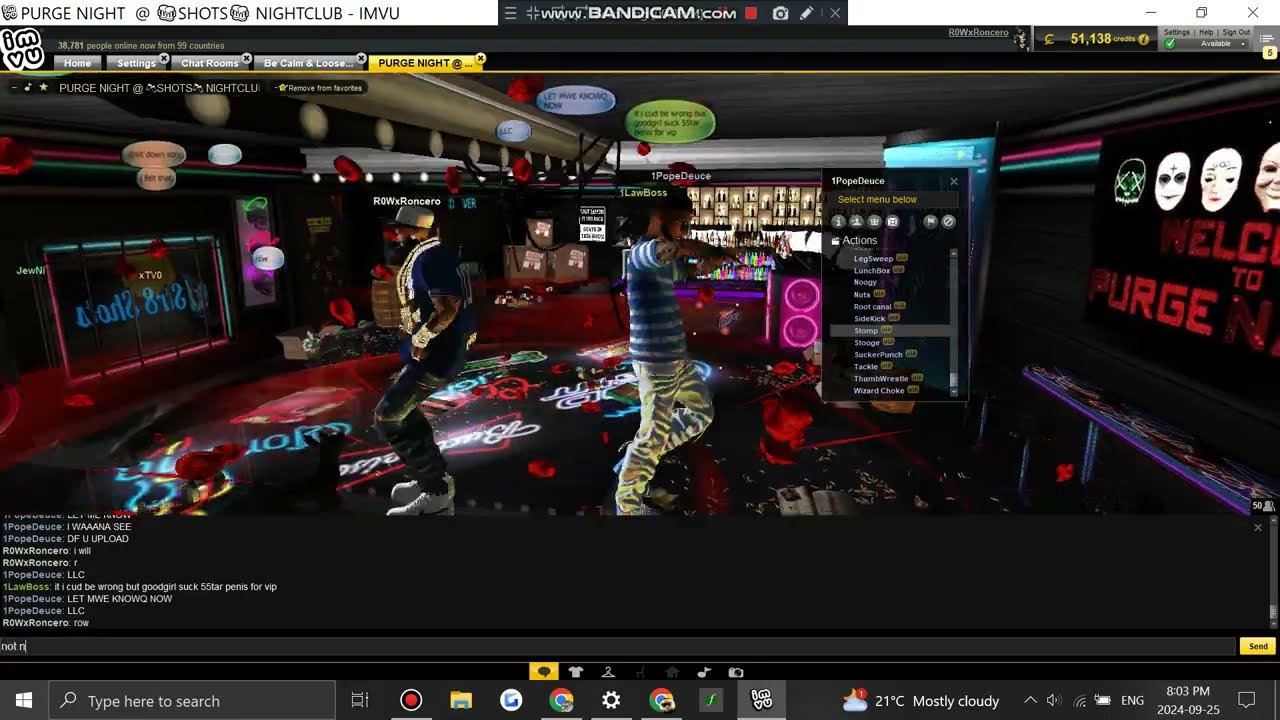Open the Windows Start menu
This screenshot has width=1280, height=720.
click(24, 700)
